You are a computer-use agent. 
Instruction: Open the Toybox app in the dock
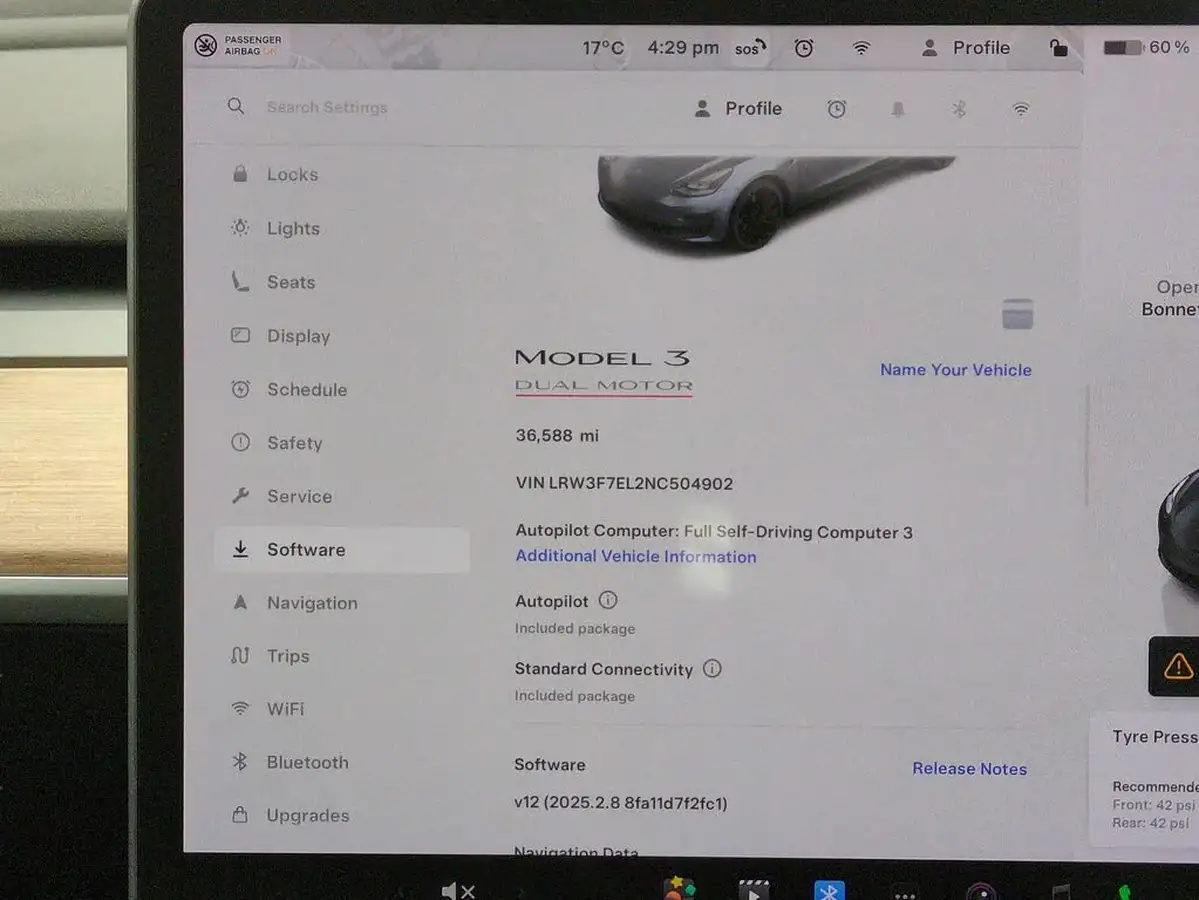coord(678,889)
